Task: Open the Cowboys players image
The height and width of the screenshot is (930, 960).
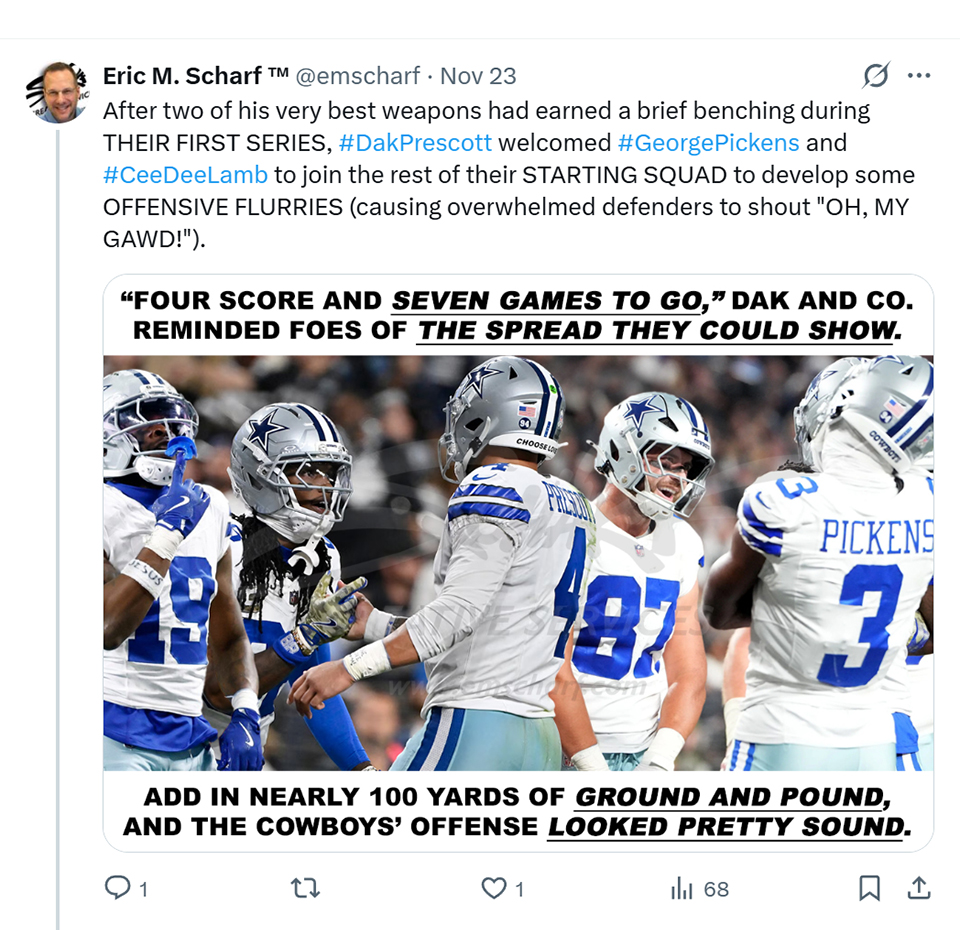Action: click(518, 562)
